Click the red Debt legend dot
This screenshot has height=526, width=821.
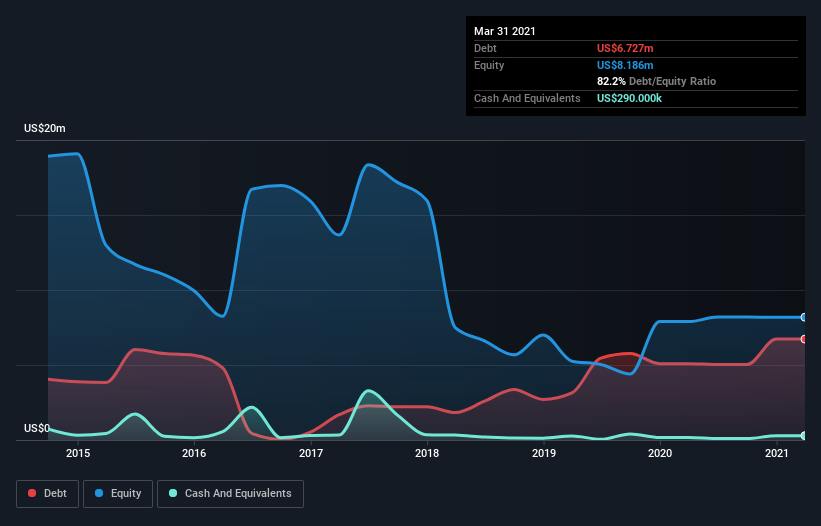[x=32, y=493]
